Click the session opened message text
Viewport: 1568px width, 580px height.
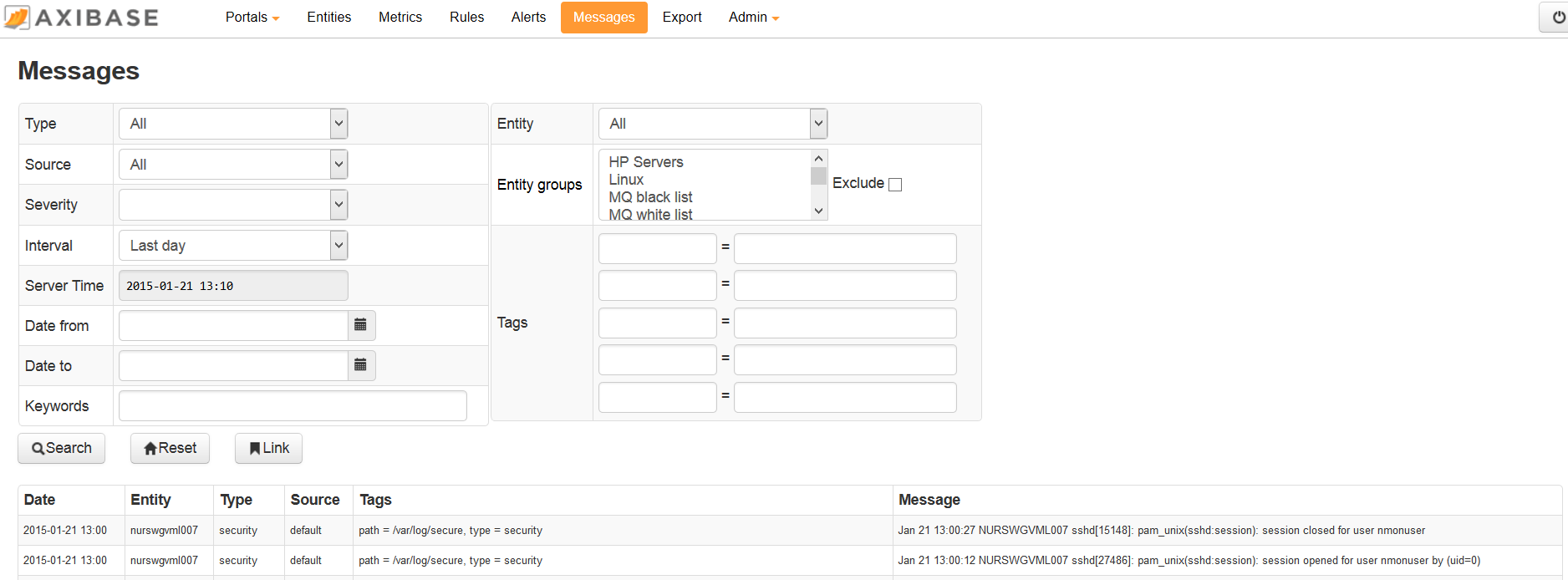click(x=1189, y=561)
